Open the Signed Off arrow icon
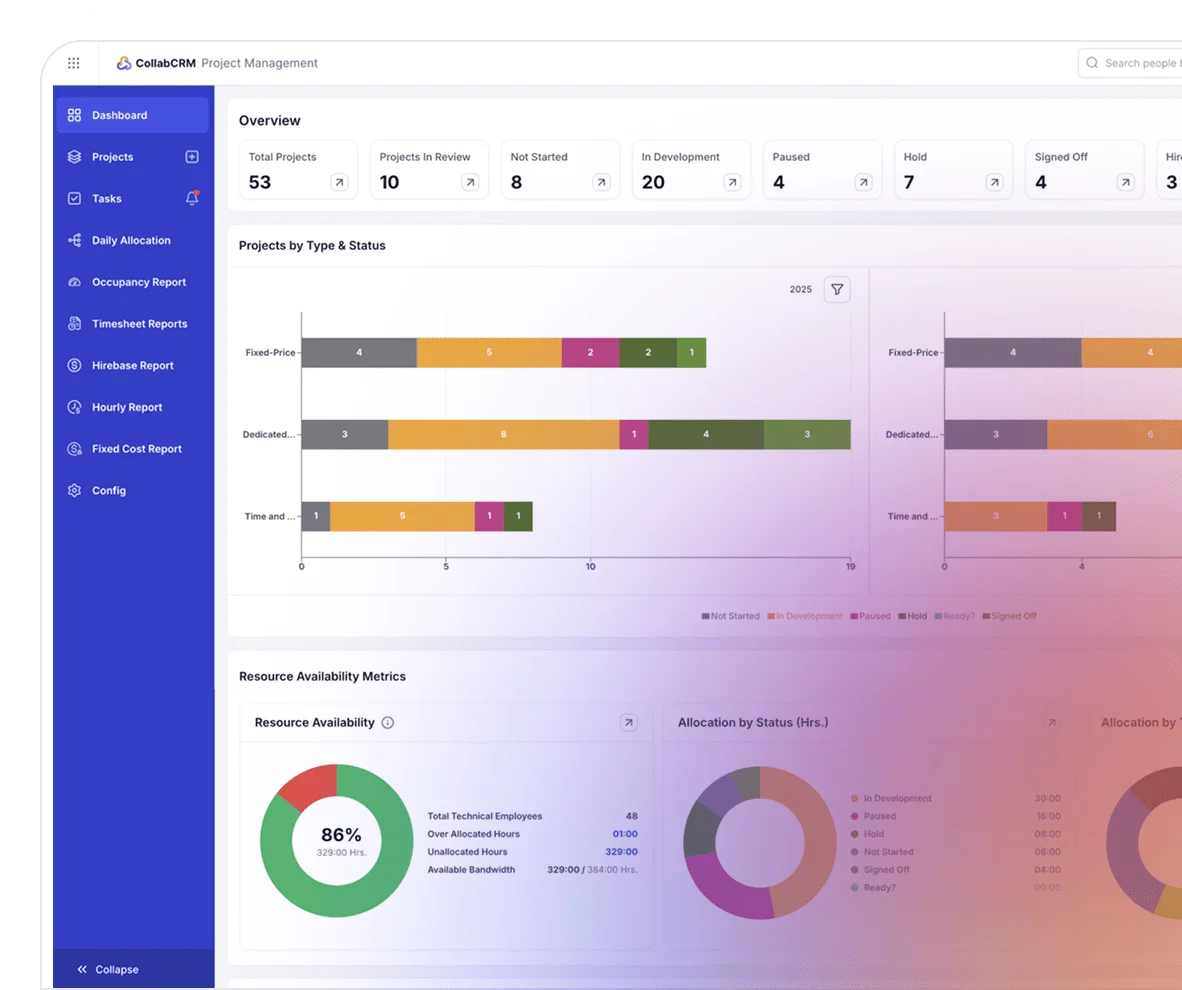The height and width of the screenshot is (990, 1182). [x=1125, y=183]
